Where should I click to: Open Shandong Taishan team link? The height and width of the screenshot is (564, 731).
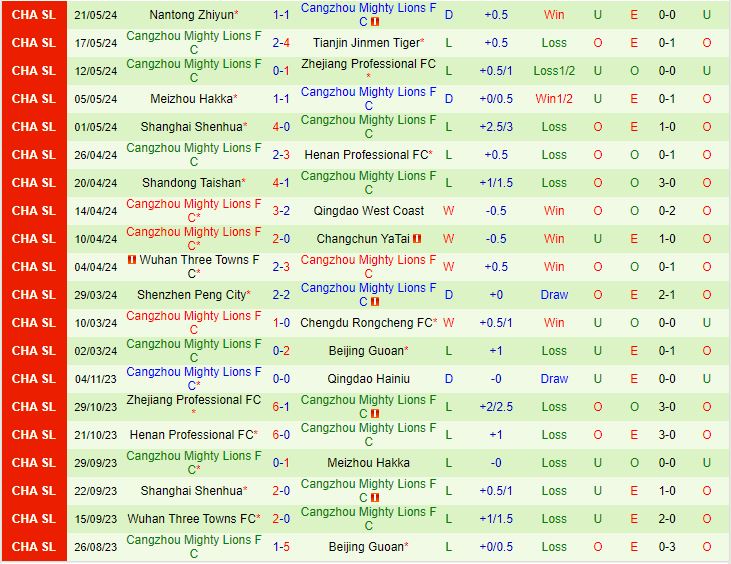point(192,183)
